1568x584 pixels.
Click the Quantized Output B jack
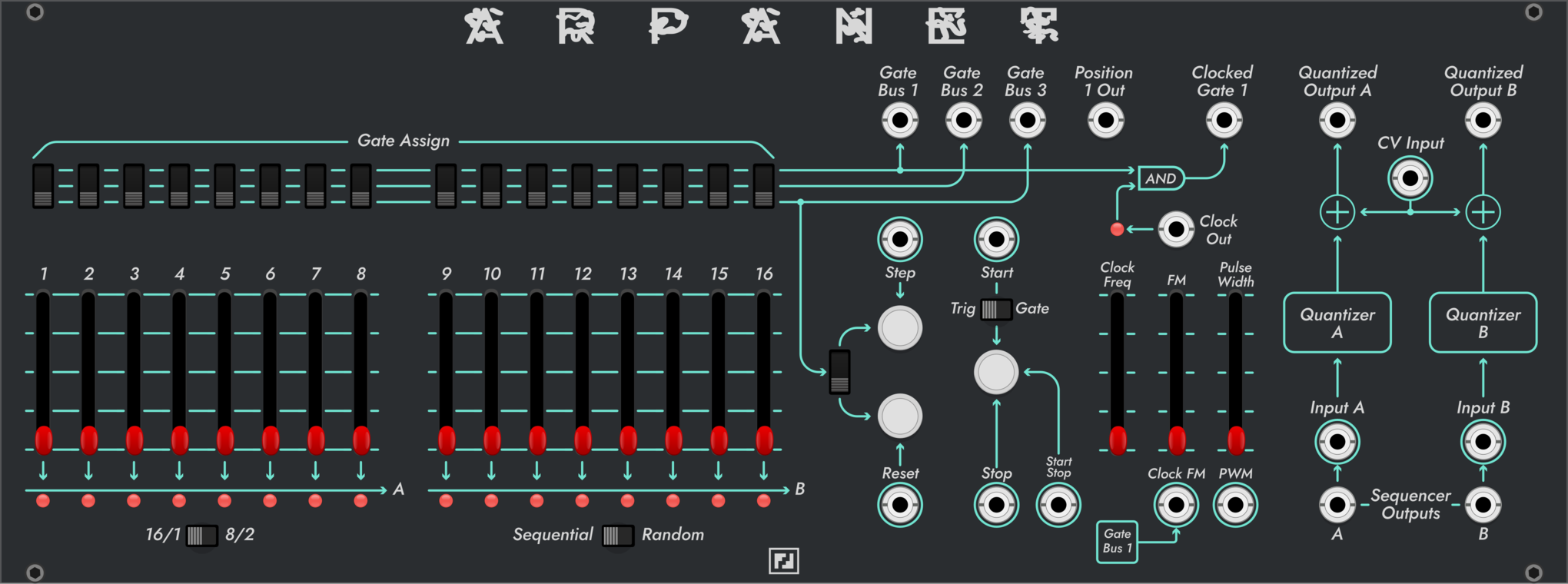(1483, 121)
